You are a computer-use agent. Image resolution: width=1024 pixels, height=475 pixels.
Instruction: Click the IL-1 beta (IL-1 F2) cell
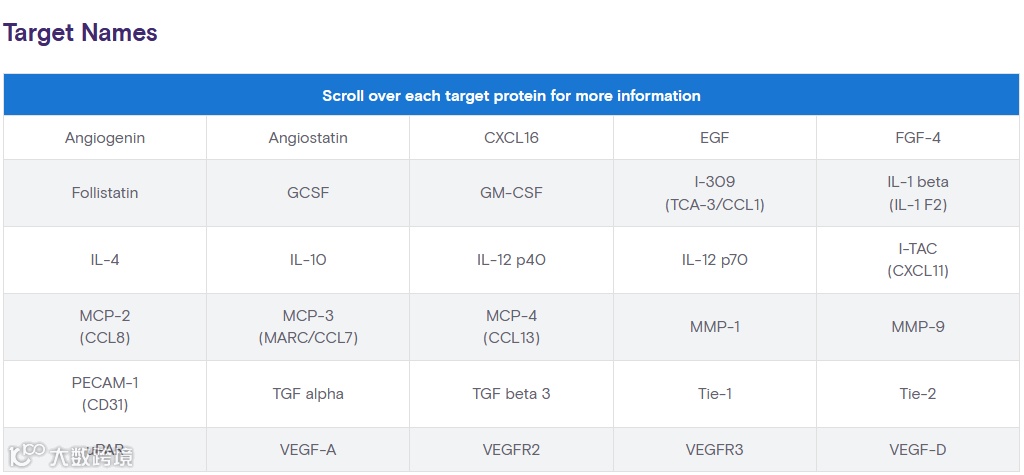tap(918, 193)
